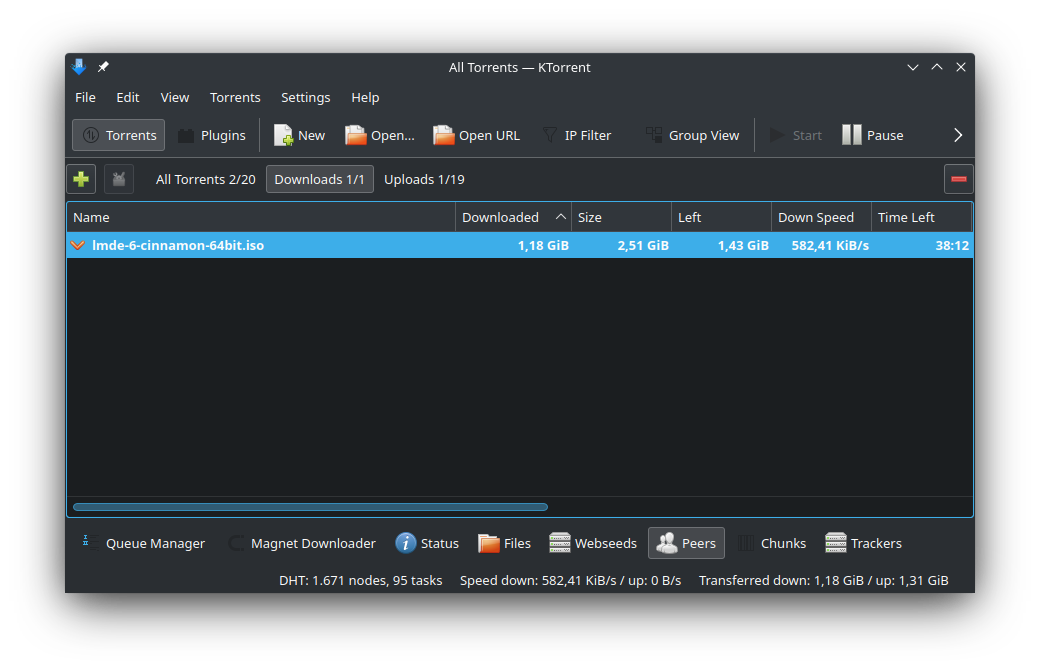1040x670 pixels.
Task: Show the Chunks panel
Action: tap(772, 543)
